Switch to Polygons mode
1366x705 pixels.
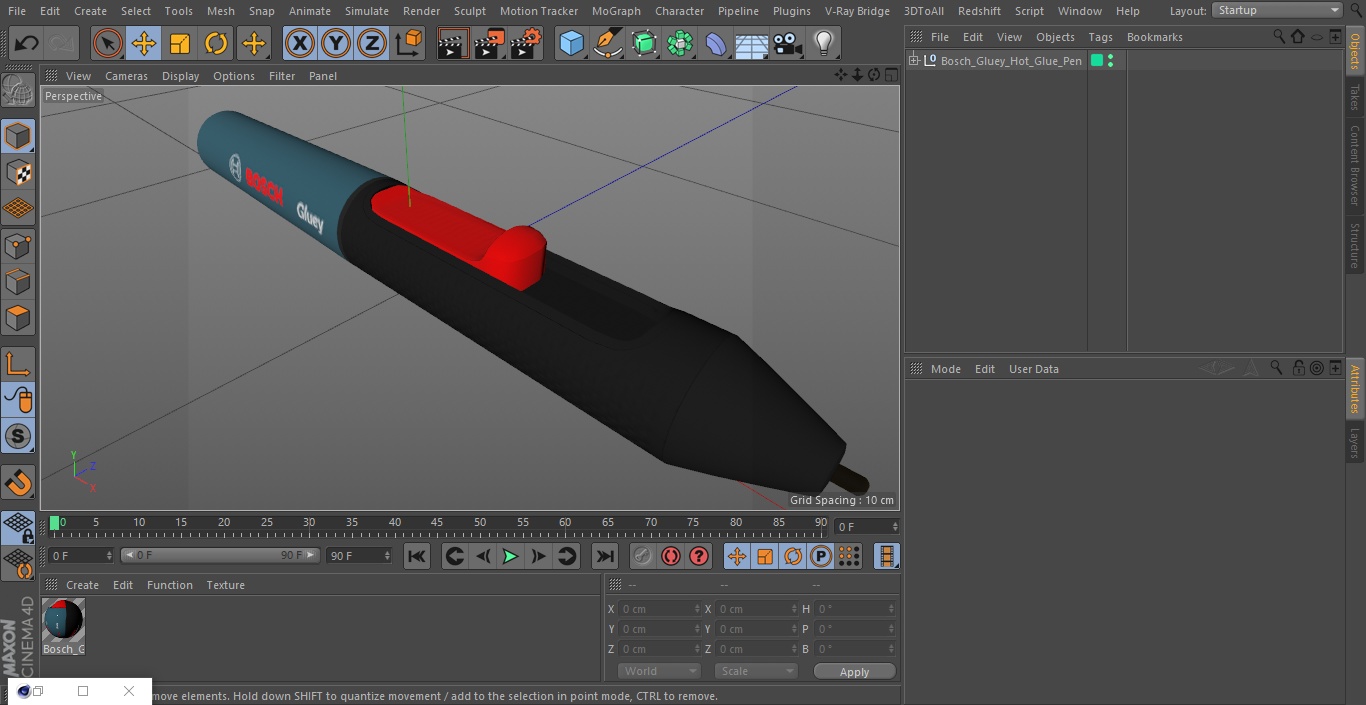18,318
